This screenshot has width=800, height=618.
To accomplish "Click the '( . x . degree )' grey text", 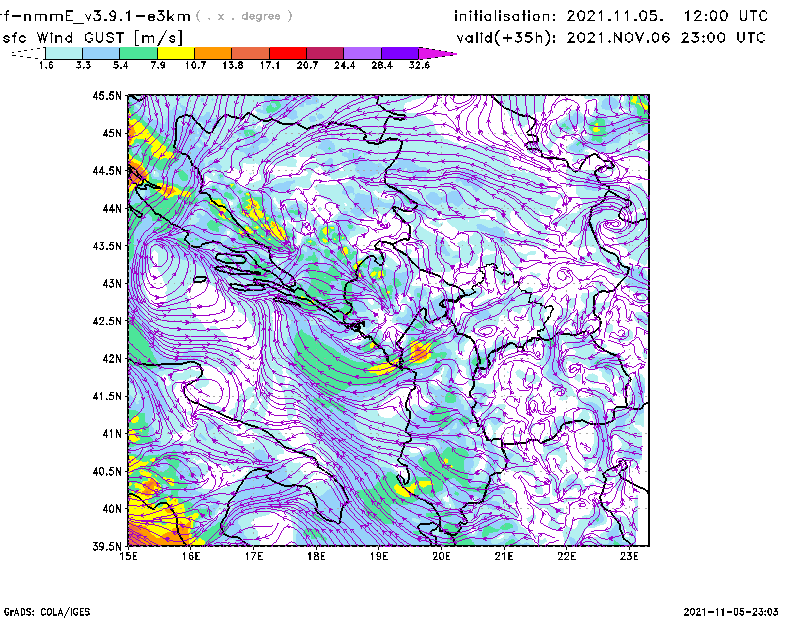I will click(244, 16).
